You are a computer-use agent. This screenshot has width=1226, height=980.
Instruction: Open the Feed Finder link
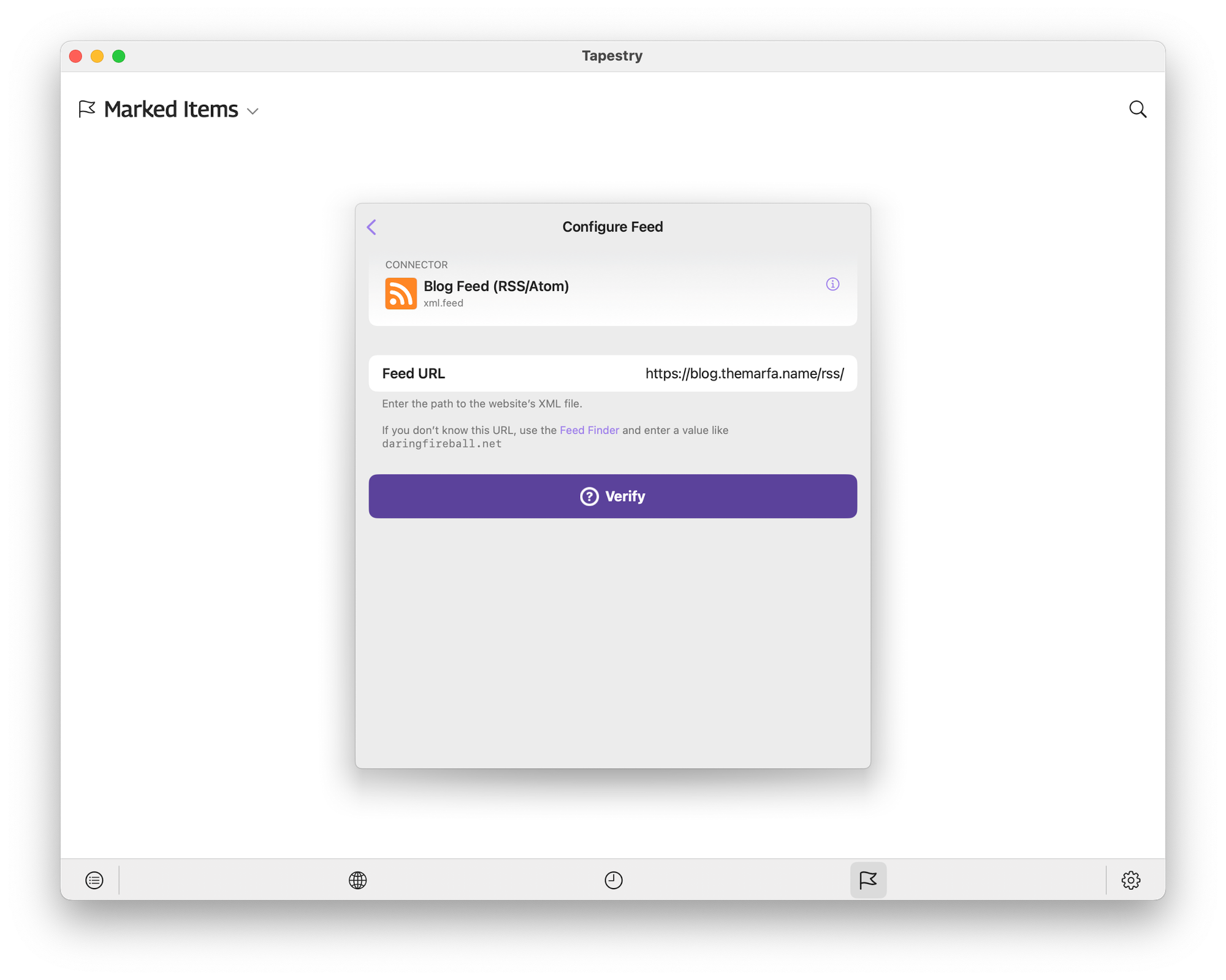(x=589, y=430)
